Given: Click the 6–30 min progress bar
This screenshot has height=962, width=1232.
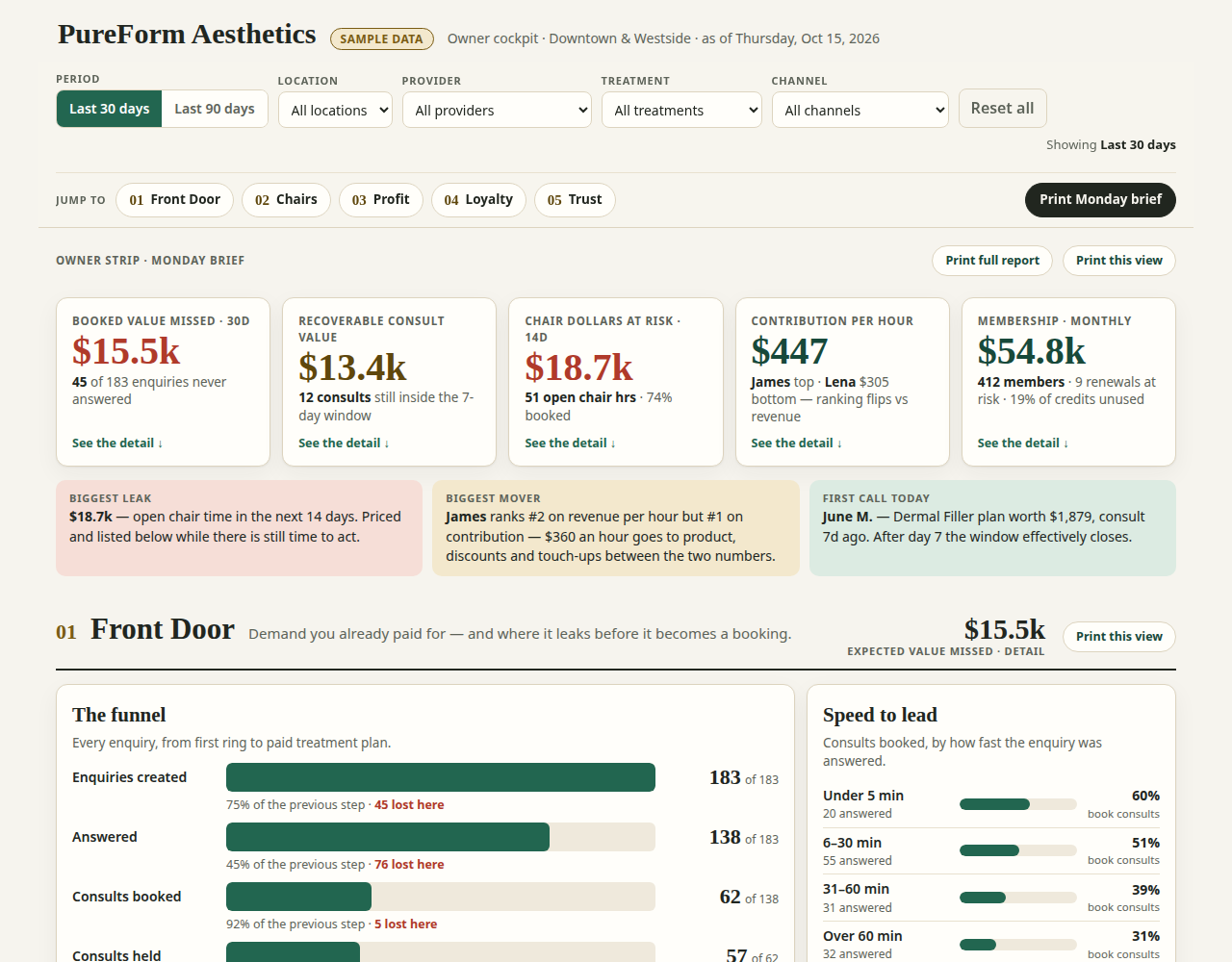Looking at the screenshot, I should pyautogui.click(x=1018, y=850).
